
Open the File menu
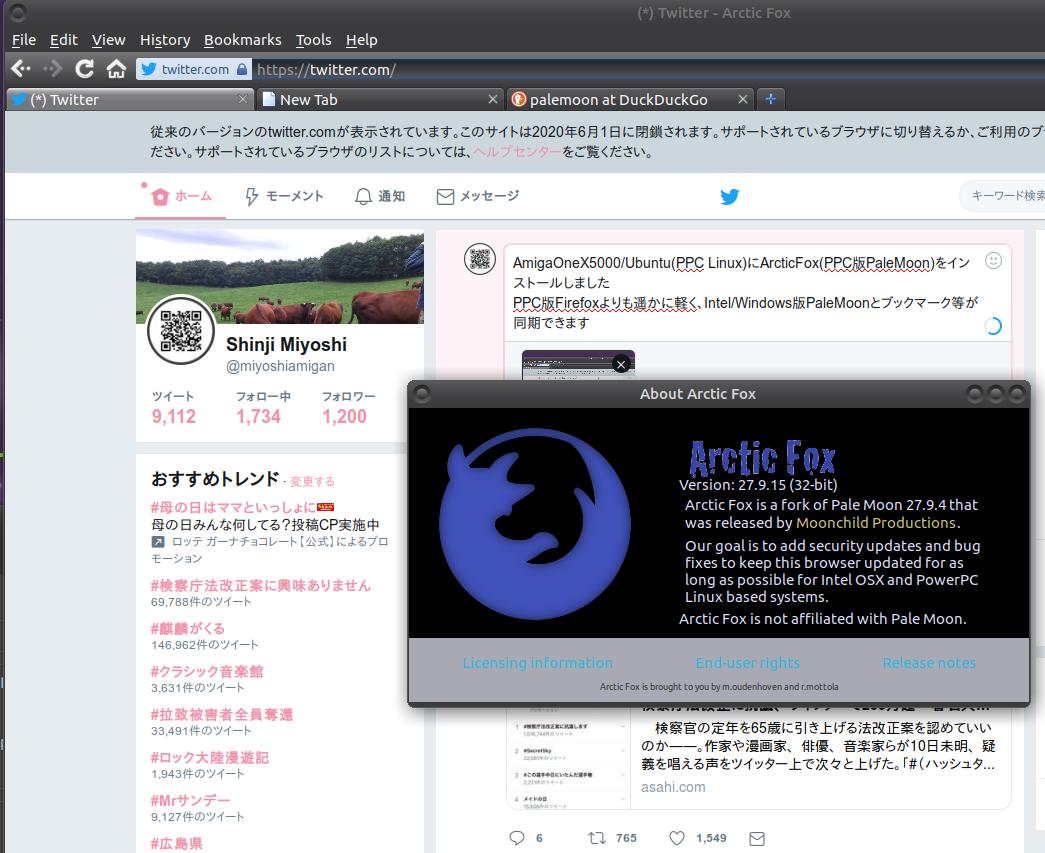(x=24, y=40)
